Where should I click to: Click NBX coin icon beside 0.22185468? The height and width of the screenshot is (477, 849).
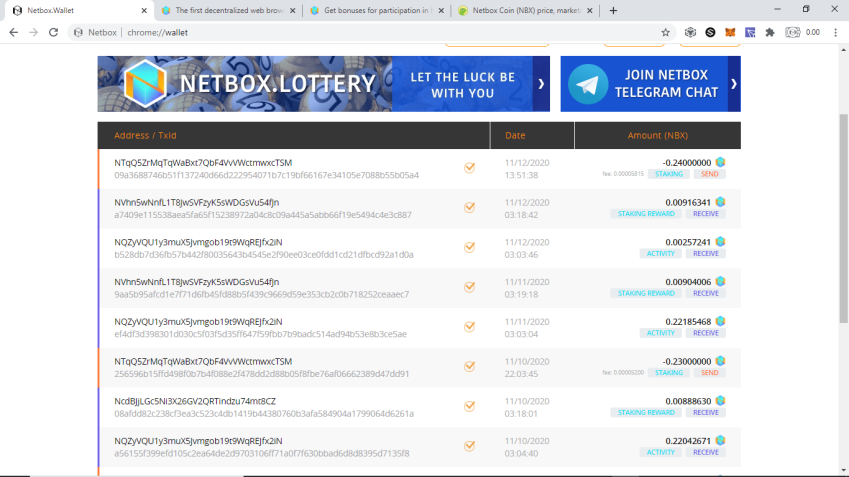coord(720,321)
